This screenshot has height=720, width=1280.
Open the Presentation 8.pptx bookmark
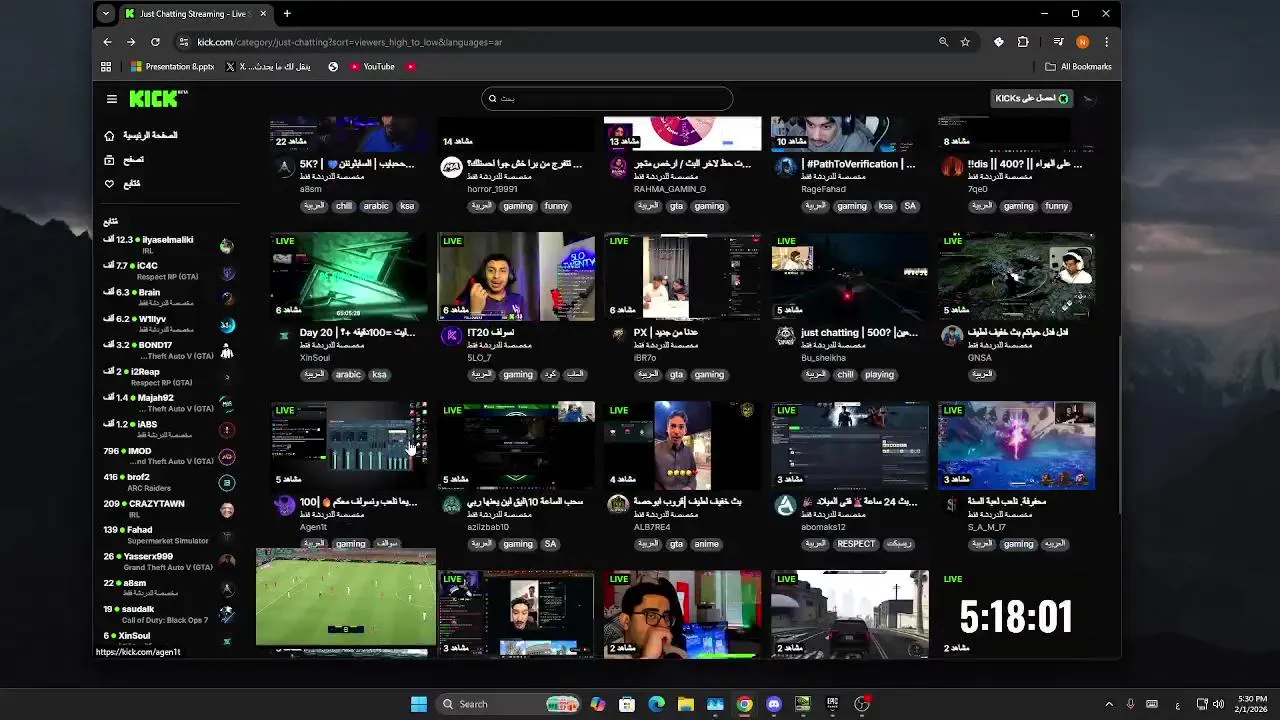[172, 67]
